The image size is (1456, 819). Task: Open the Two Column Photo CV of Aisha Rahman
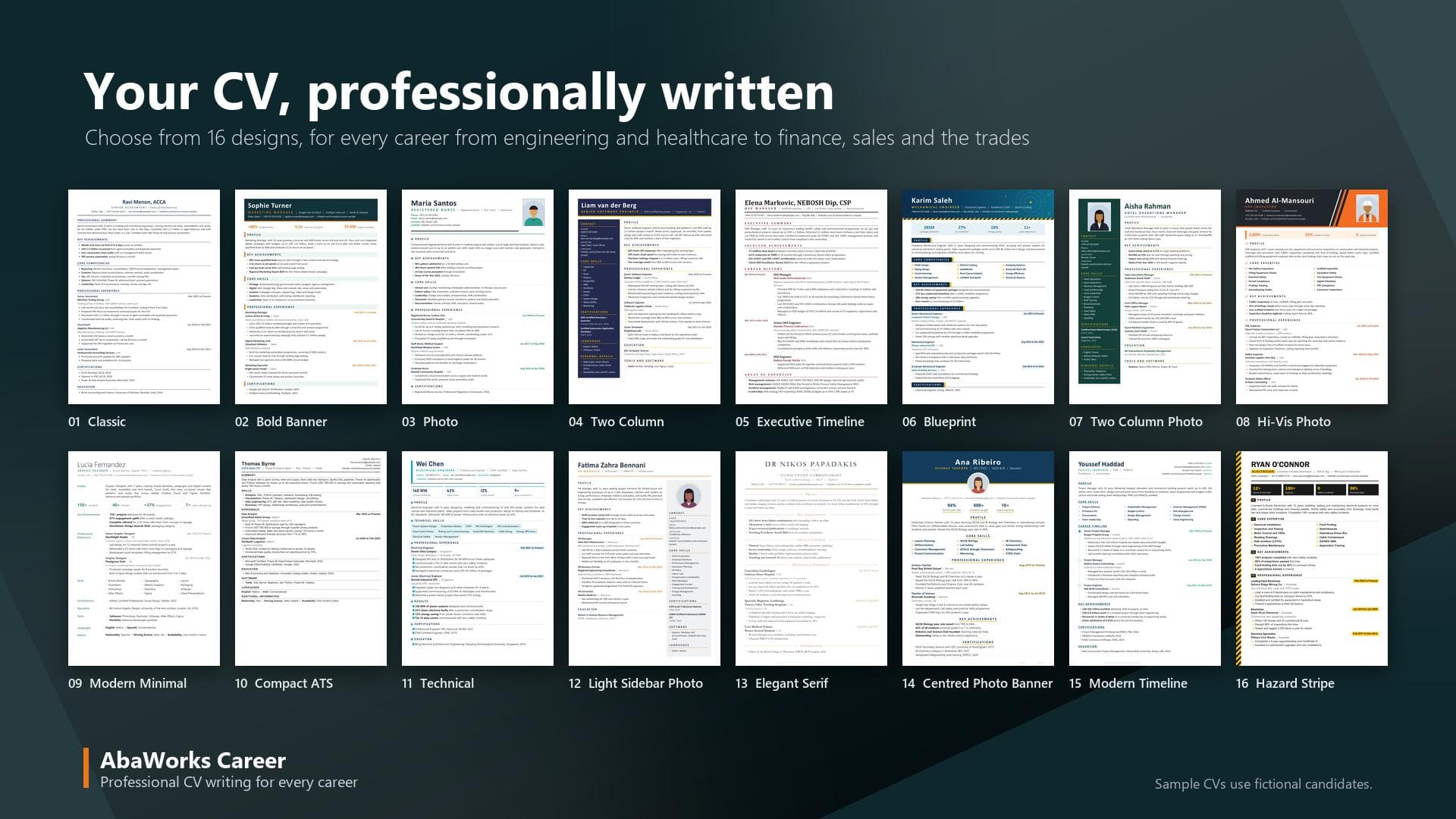pyautogui.click(x=1145, y=297)
